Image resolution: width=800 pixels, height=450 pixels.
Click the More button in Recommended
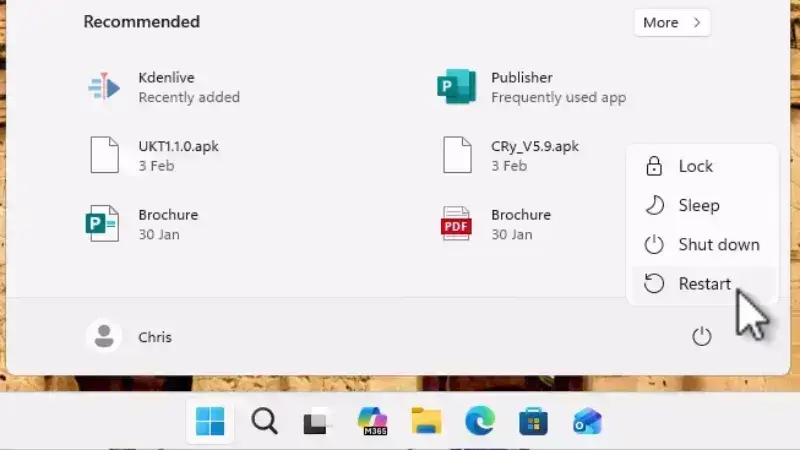pos(672,22)
